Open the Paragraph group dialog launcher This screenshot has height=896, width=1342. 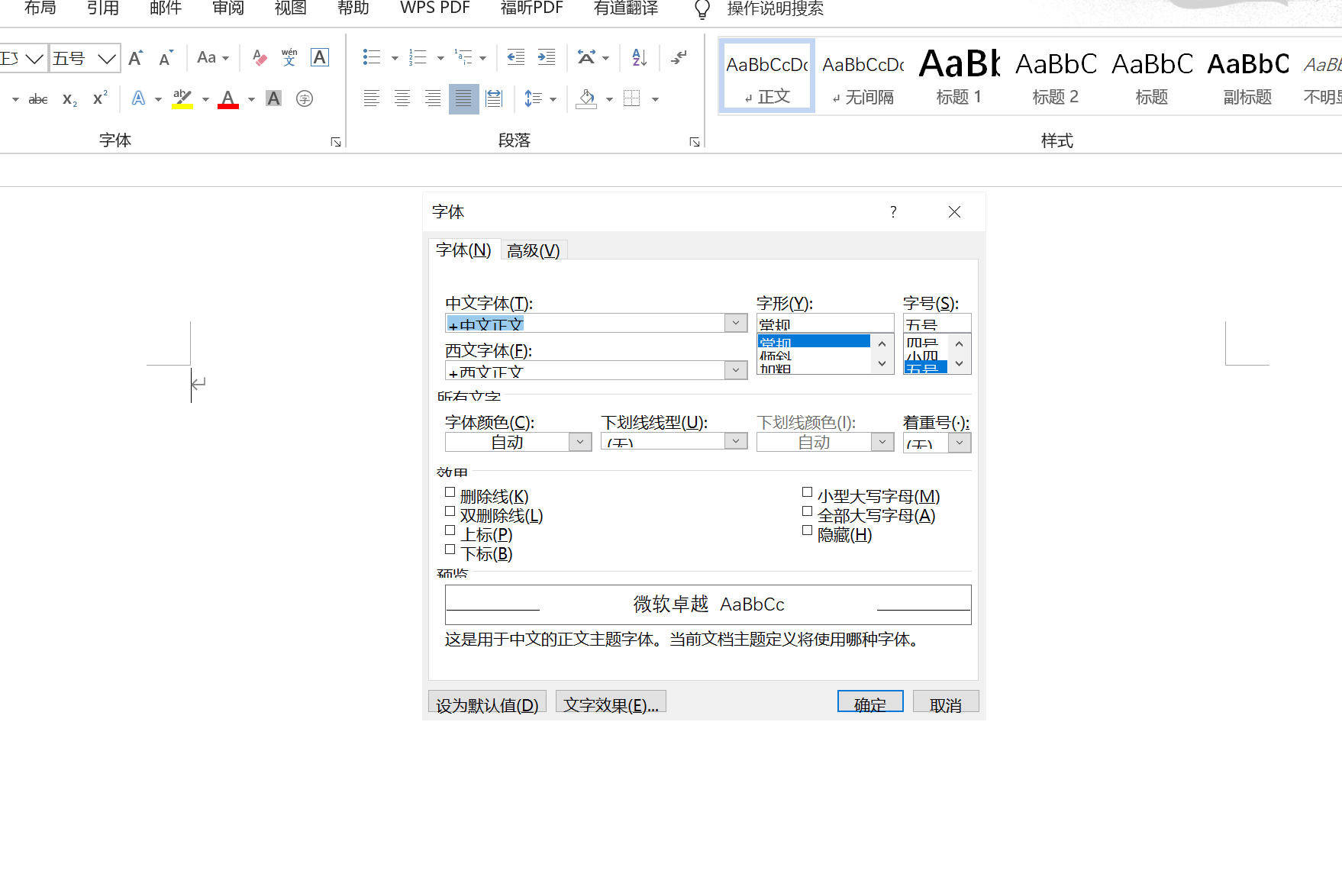click(695, 142)
